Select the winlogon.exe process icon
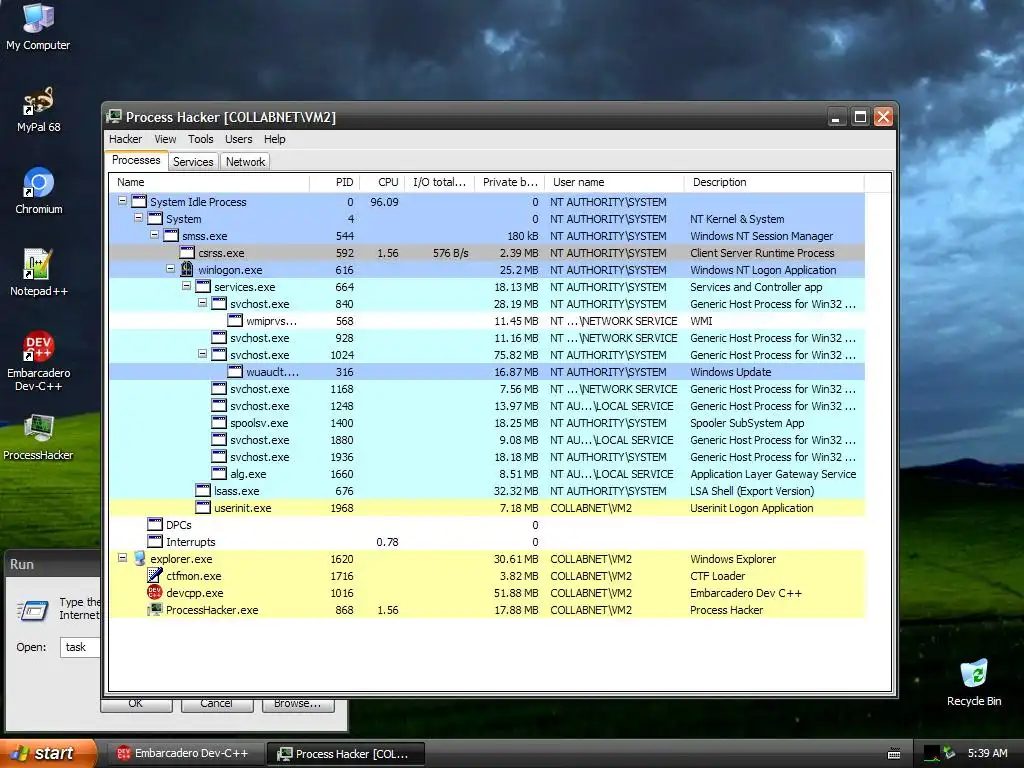This screenshot has height=768, width=1024. click(187, 270)
